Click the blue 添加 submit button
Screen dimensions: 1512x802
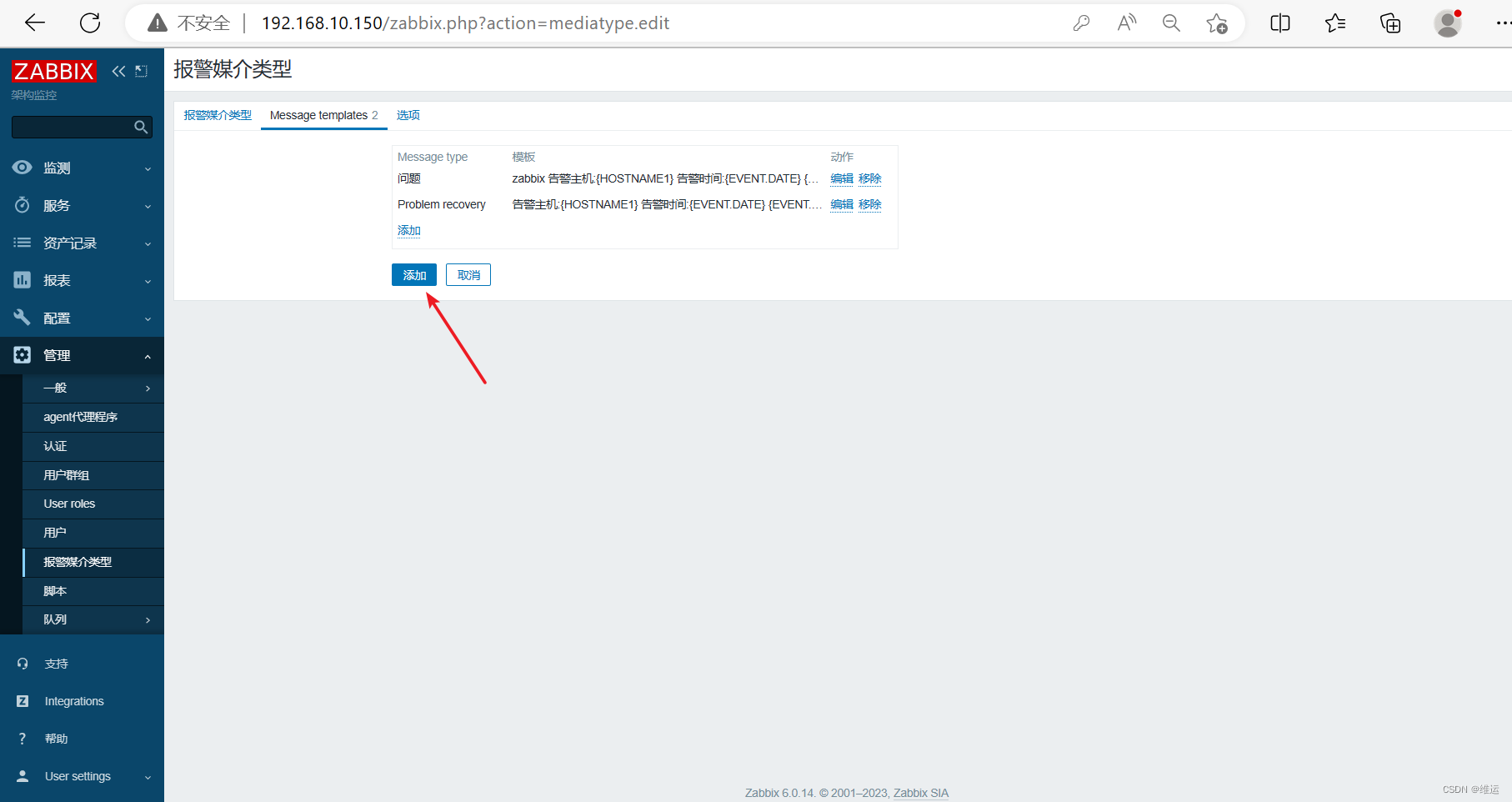(x=414, y=275)
